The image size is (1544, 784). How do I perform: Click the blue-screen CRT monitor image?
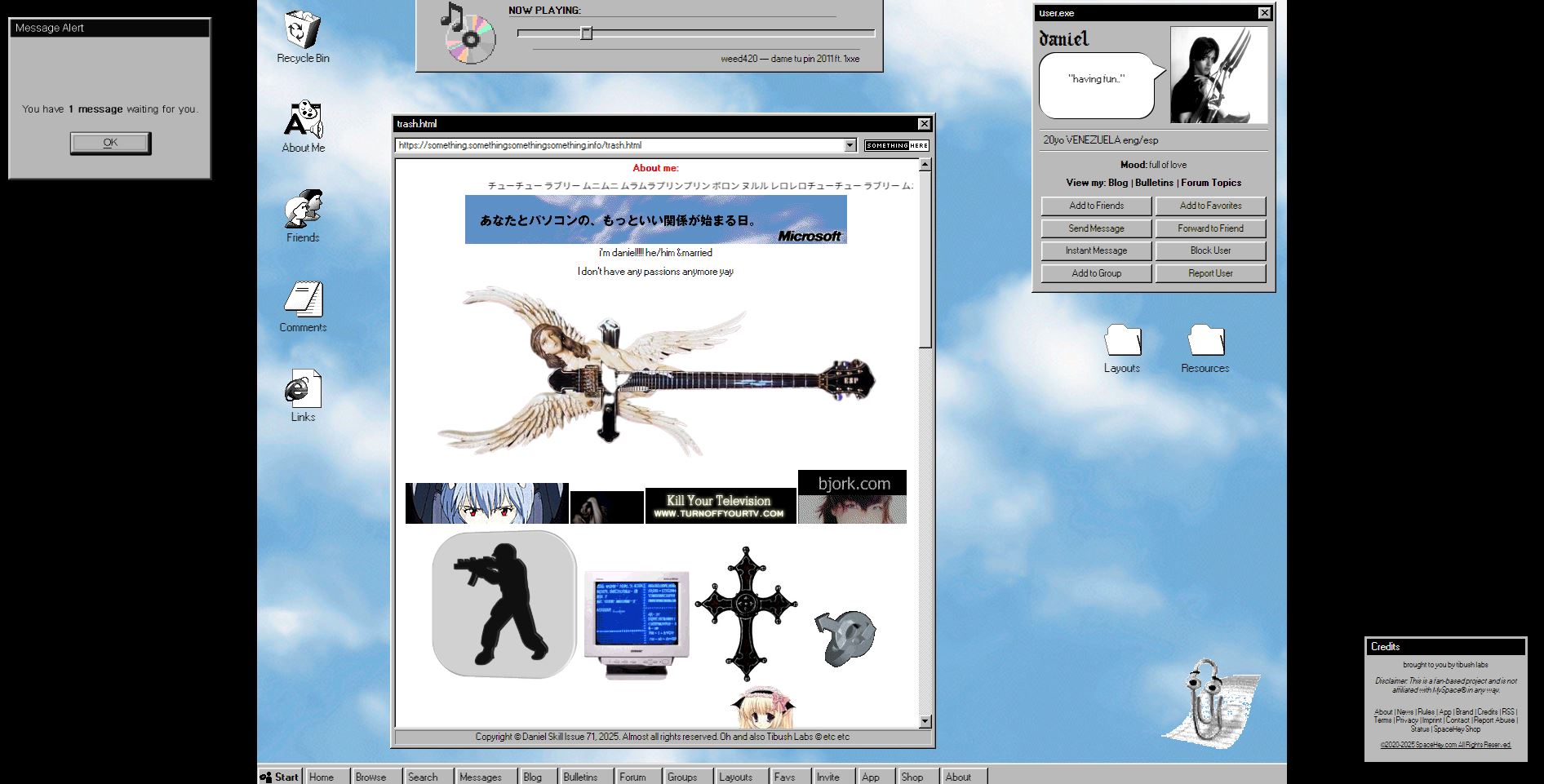(637, 624)
